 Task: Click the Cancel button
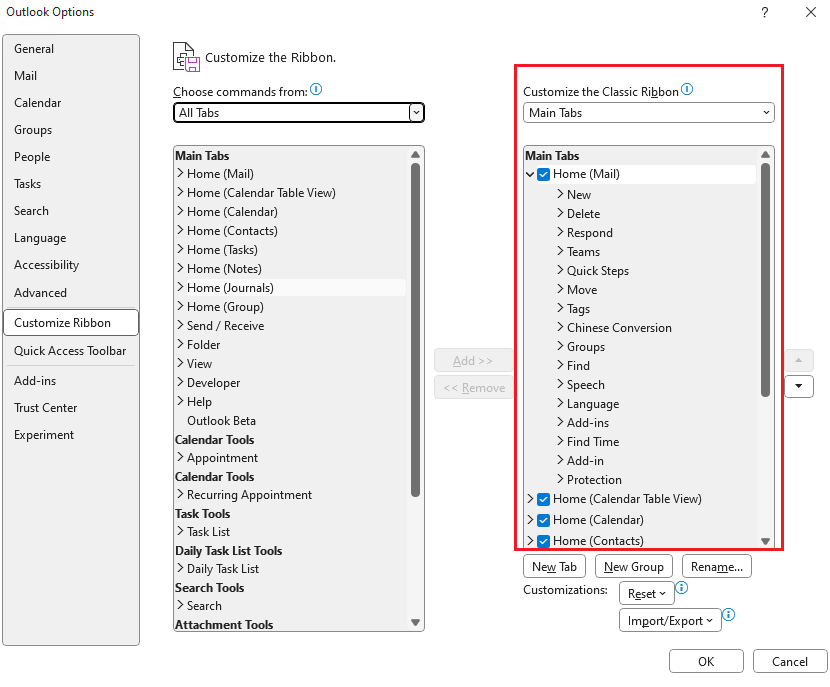[x=790, y=662]
